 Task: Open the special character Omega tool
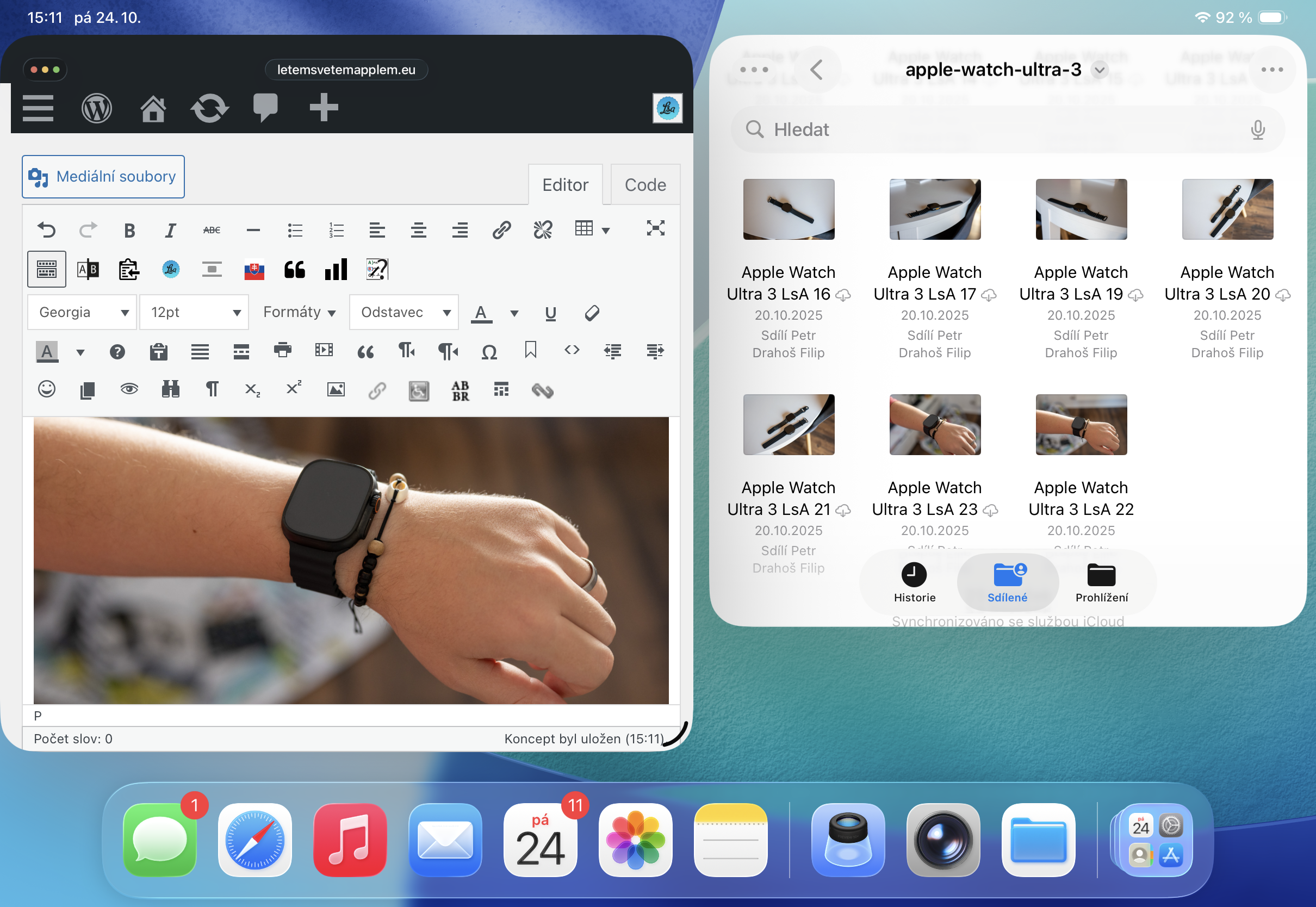489,352
